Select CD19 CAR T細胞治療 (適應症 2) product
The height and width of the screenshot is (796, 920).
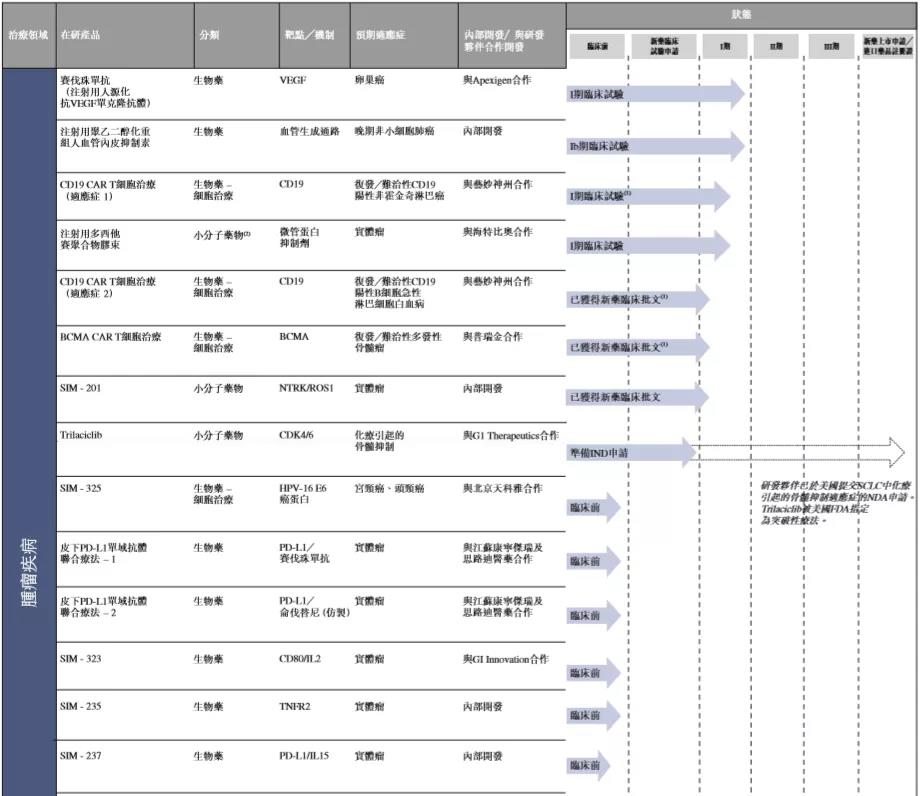108,287
